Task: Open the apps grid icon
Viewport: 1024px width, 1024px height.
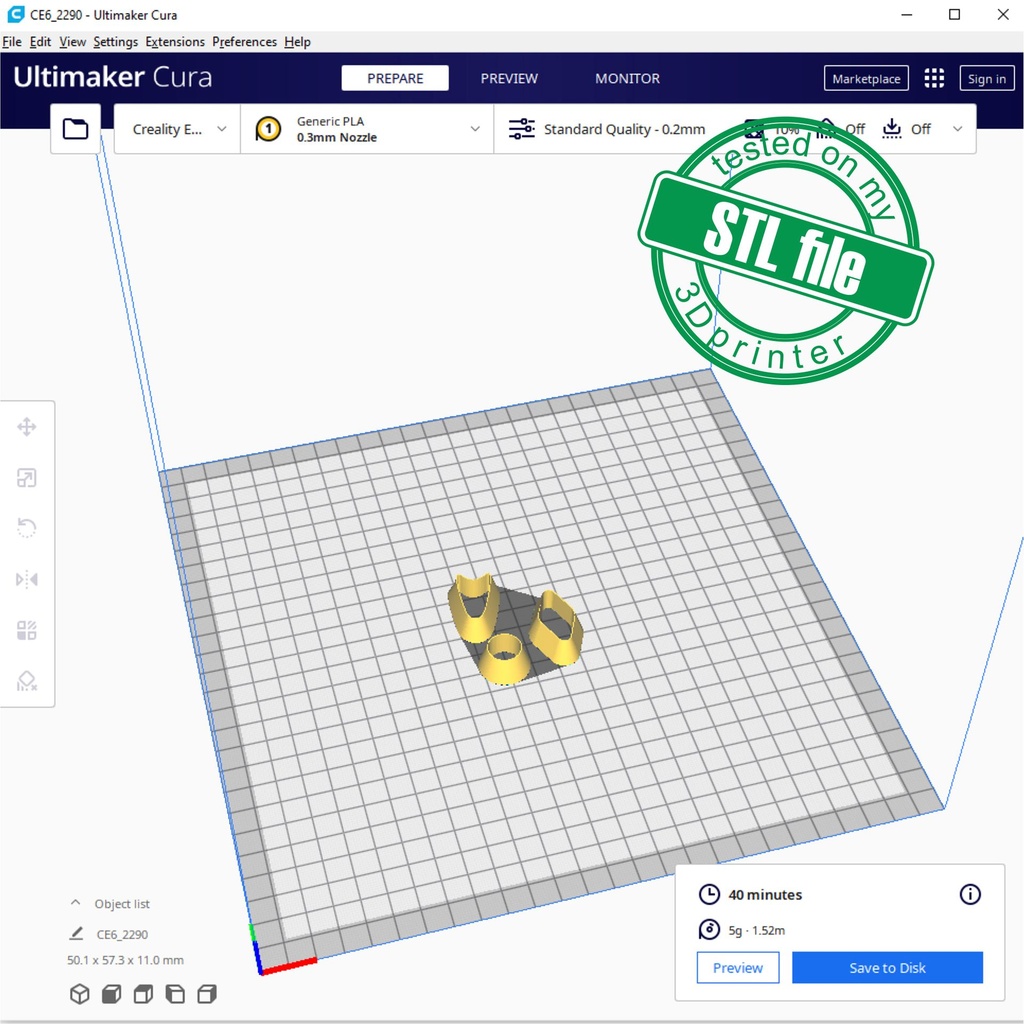Action: 934,79
